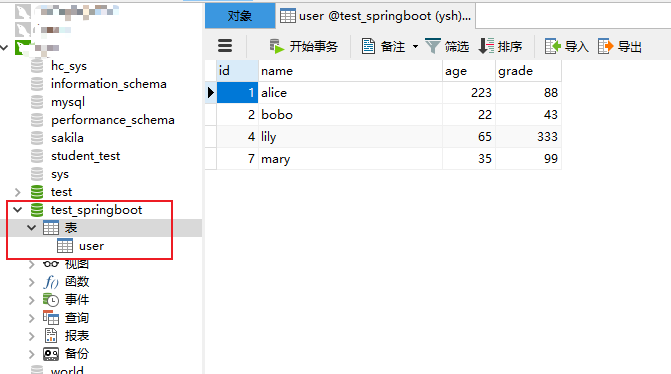Select the 报表 (Reports) node
This screenshot has height=374, width=671.
pos(77,336)
